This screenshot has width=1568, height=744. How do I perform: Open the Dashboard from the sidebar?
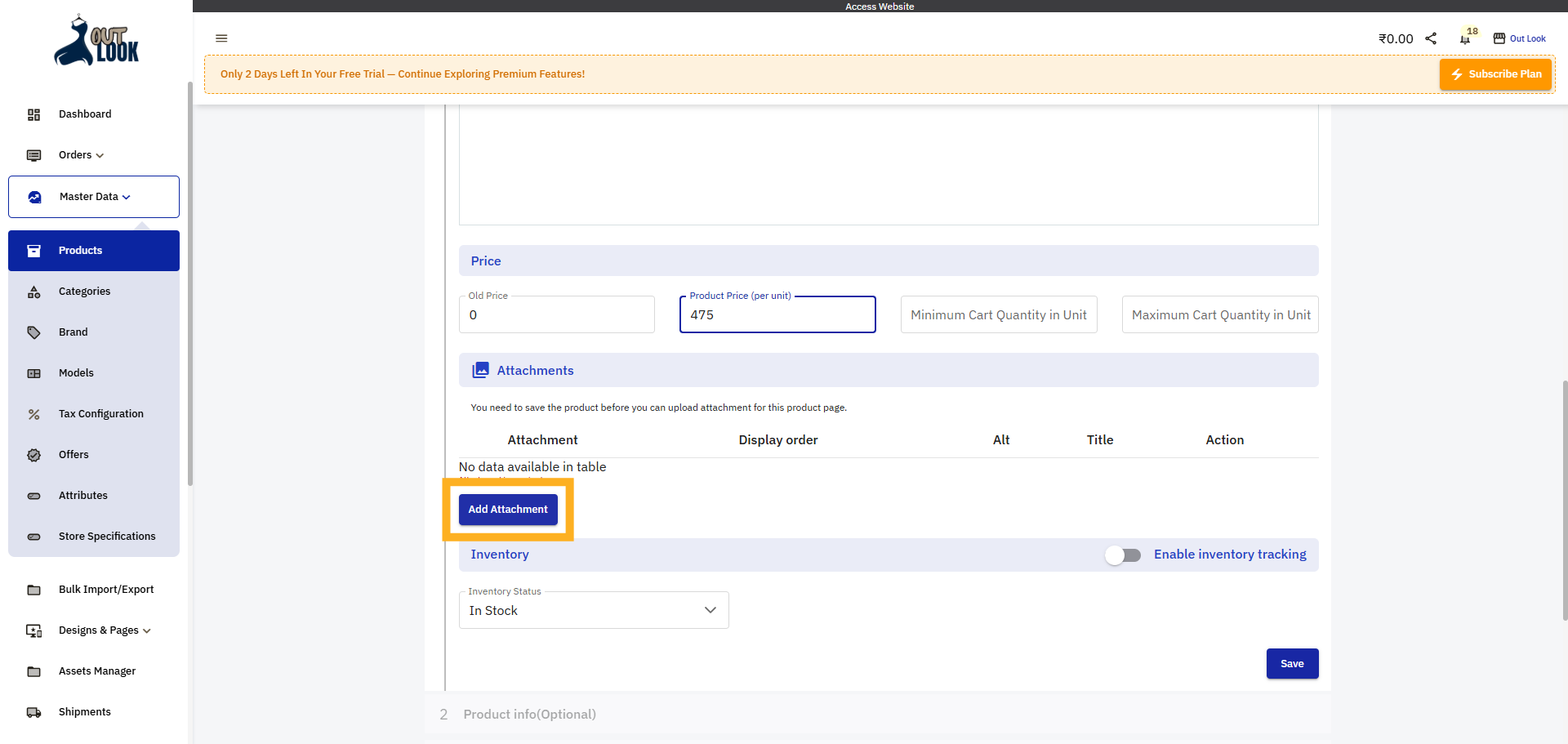pos(85,114)
